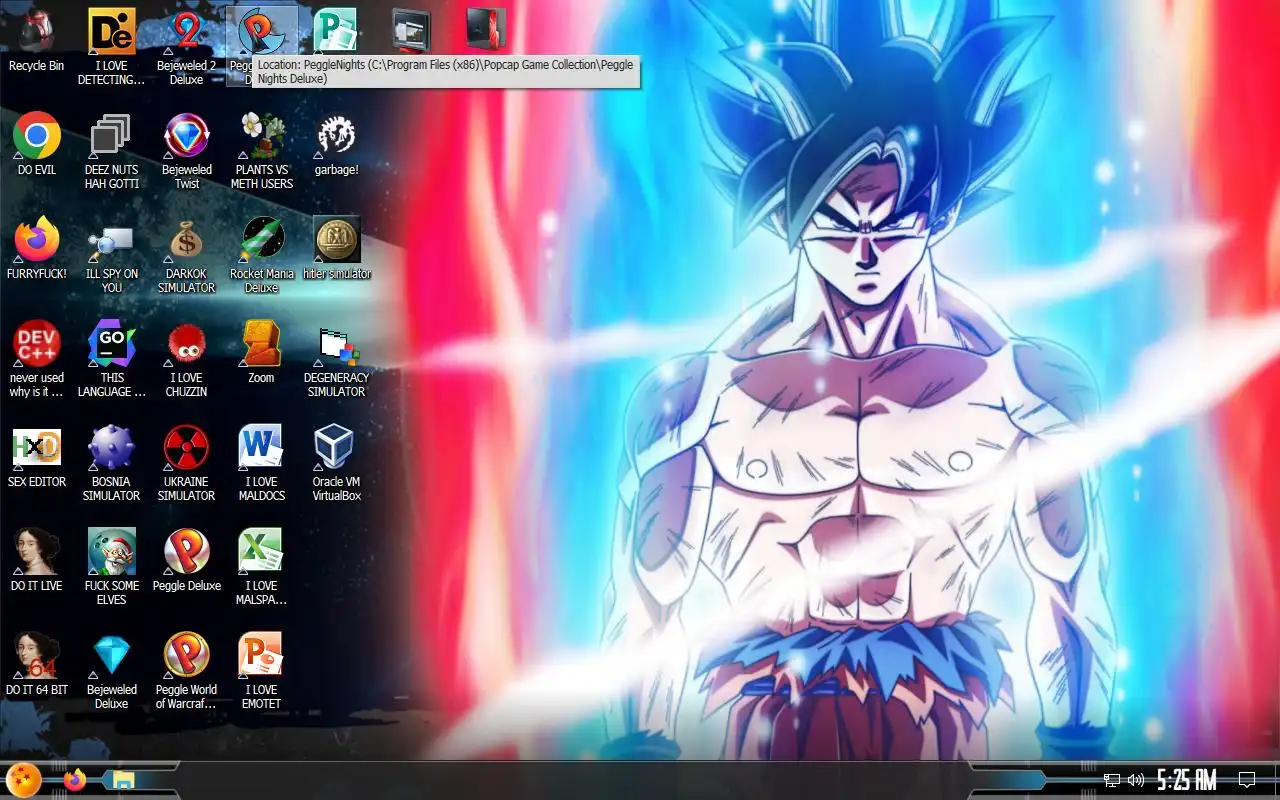Open File Explorer from the taskbar

[x=123, y=780]
